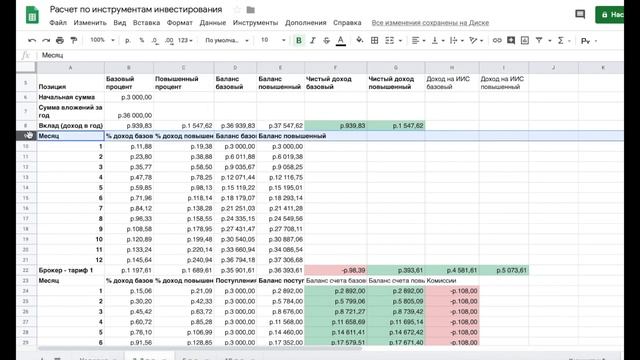Toggle Bold formatting
This screenshot has height=360, width=640.
299,40
